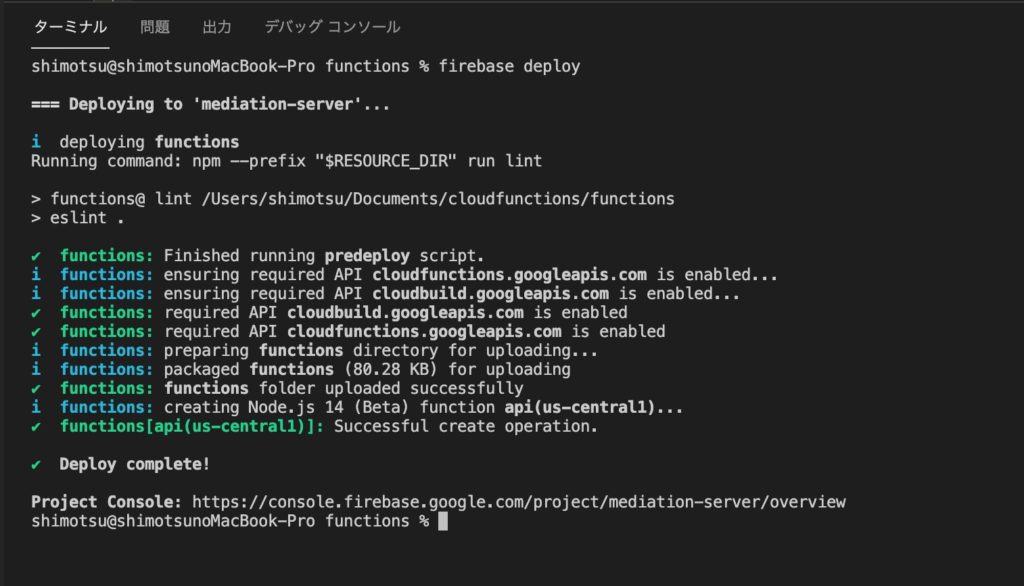The width and height of the screenshot is (1024, 586).
Task: Open the Project Console firebase URL
Action: (x=519, y=502)
